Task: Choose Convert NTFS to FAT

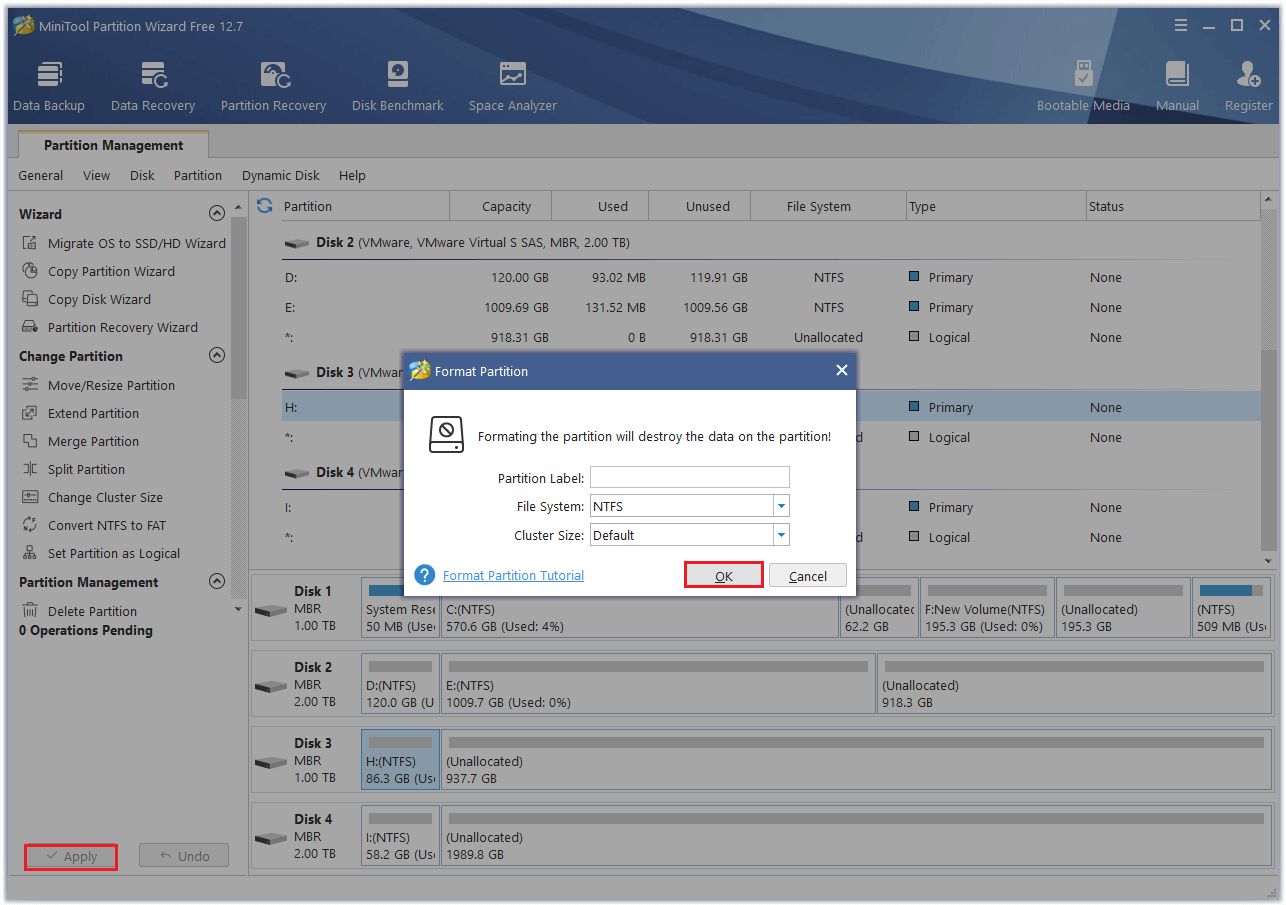Action: coord(94,525)
